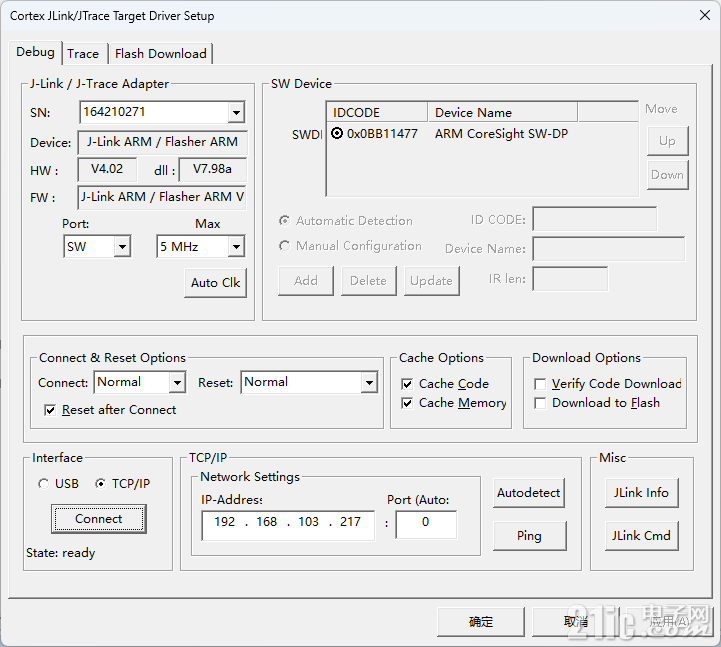Open JLink Cmd

point(641,536)
